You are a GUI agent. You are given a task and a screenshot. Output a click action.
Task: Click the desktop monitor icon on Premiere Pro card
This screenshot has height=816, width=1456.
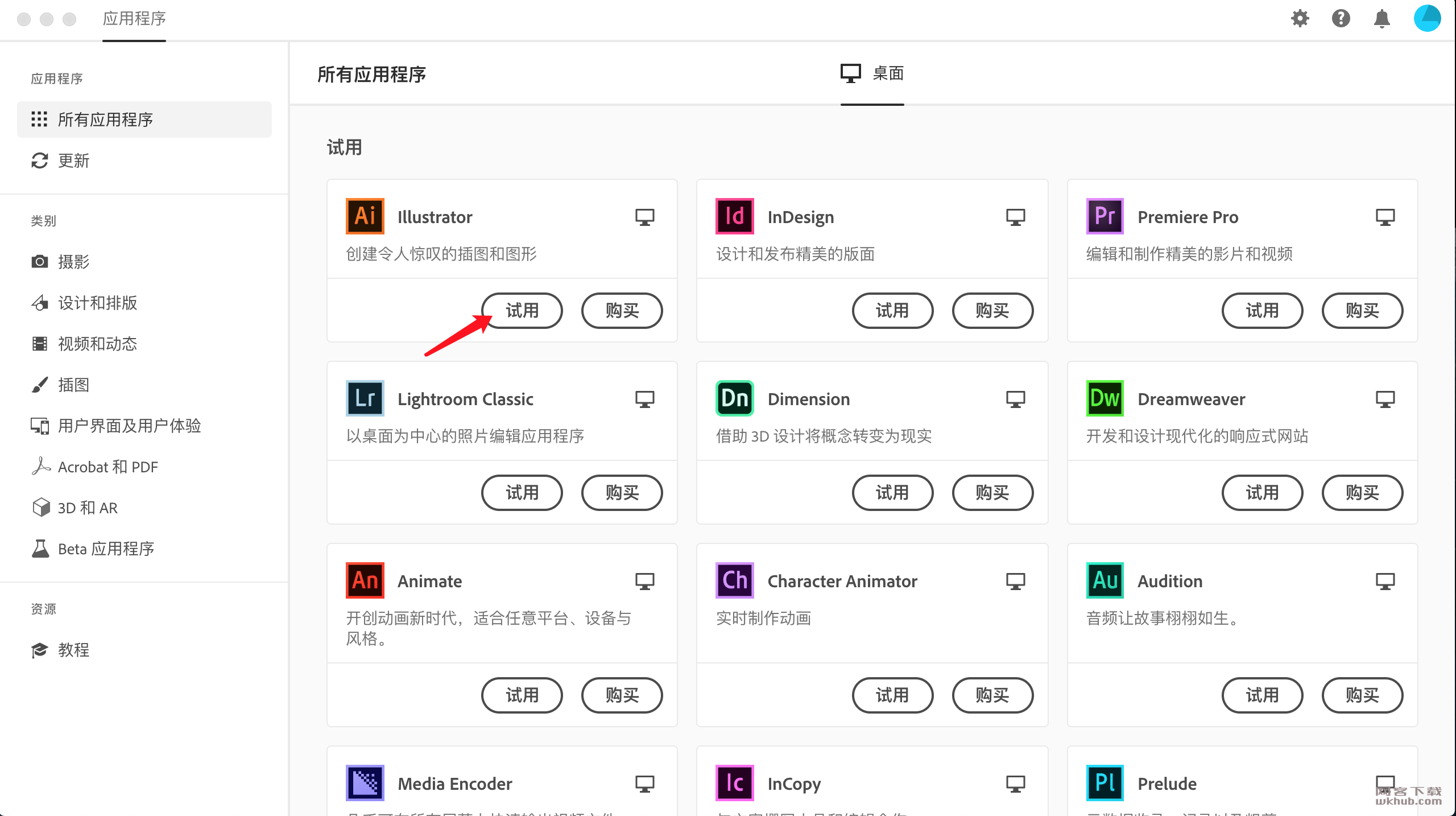pos(1385,217)
